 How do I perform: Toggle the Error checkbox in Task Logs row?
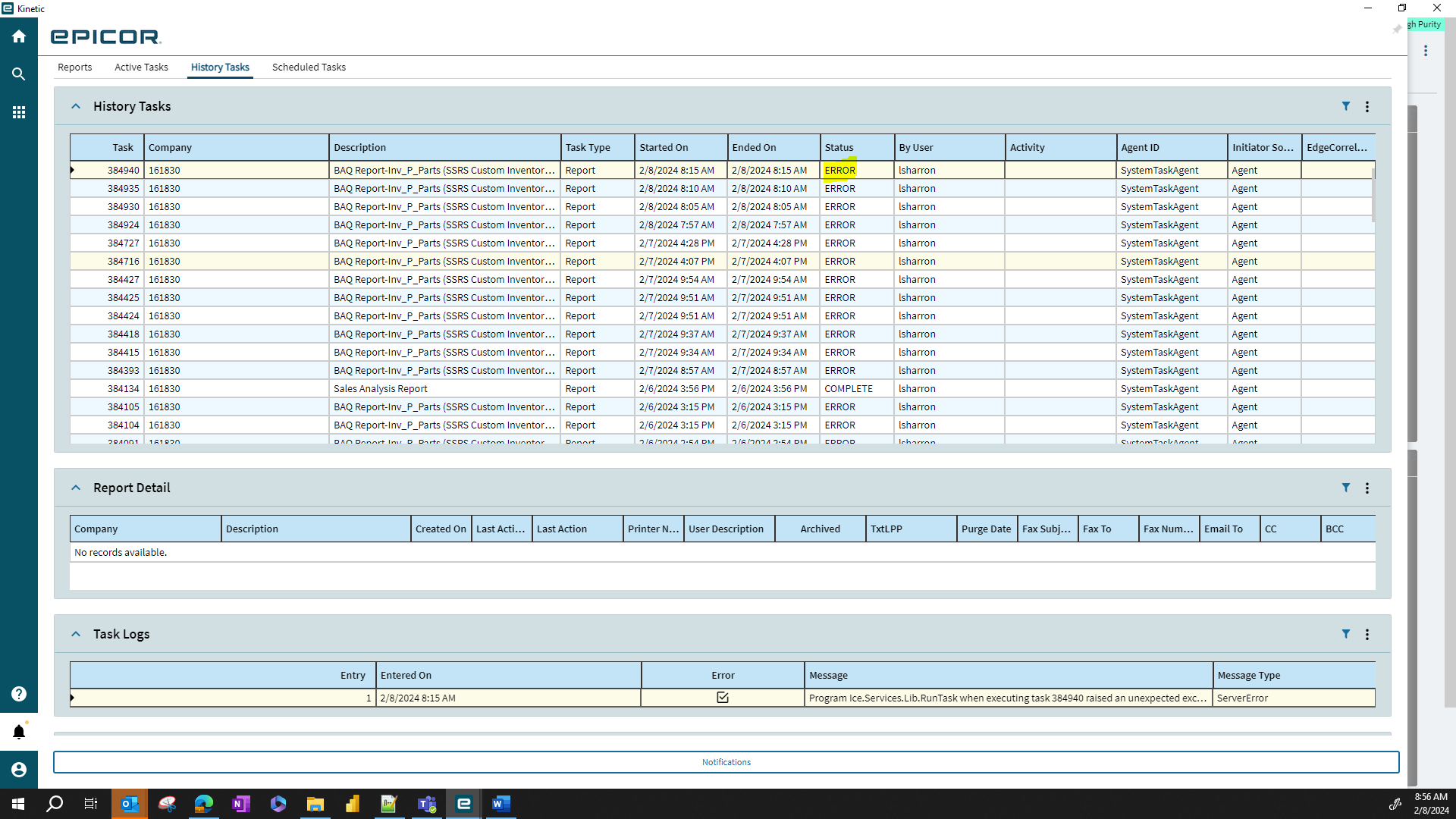(723, 698)
